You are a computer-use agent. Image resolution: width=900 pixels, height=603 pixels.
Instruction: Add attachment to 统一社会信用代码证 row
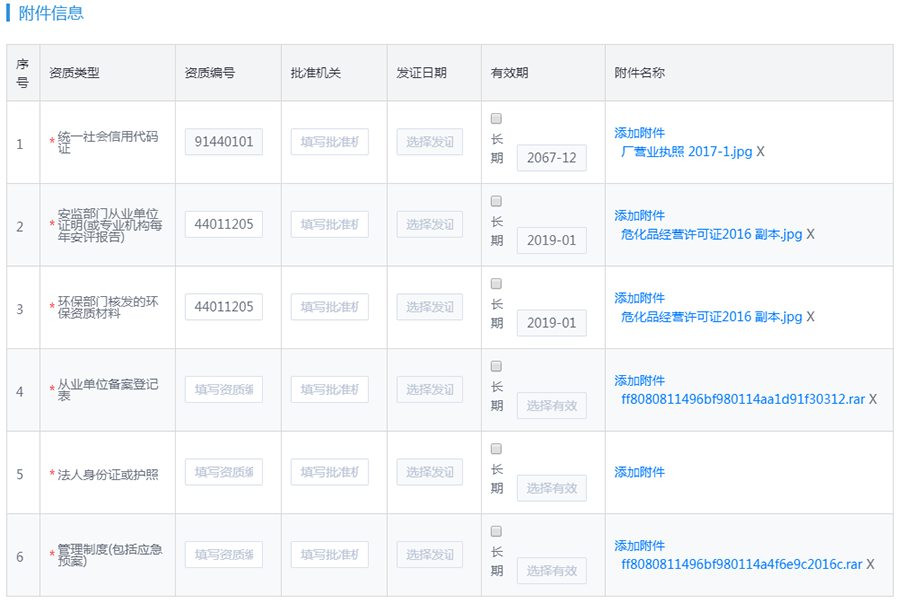point(639,133)
